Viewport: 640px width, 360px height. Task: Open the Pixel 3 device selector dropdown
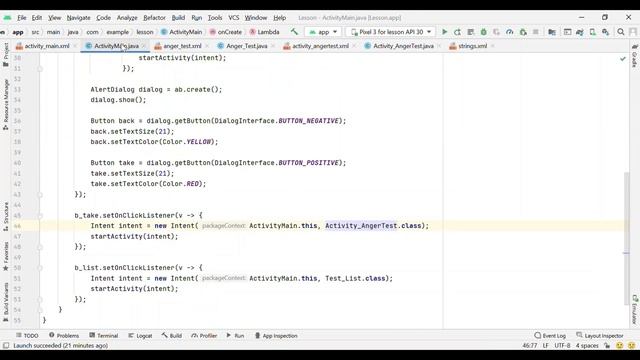[x=391, y=32]
